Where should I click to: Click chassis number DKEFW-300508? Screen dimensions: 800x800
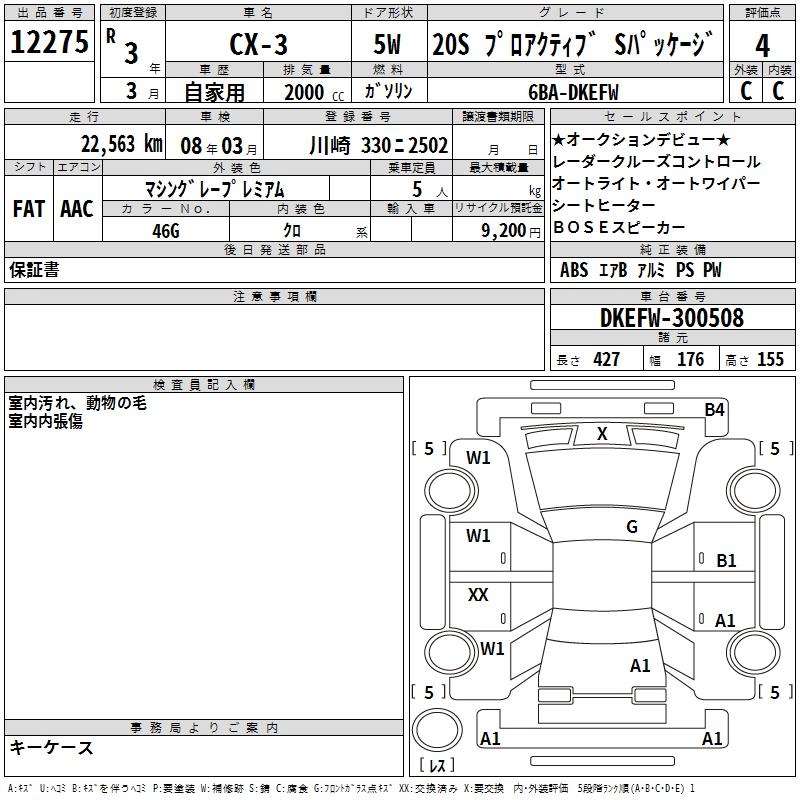click(x=672, y=318)
